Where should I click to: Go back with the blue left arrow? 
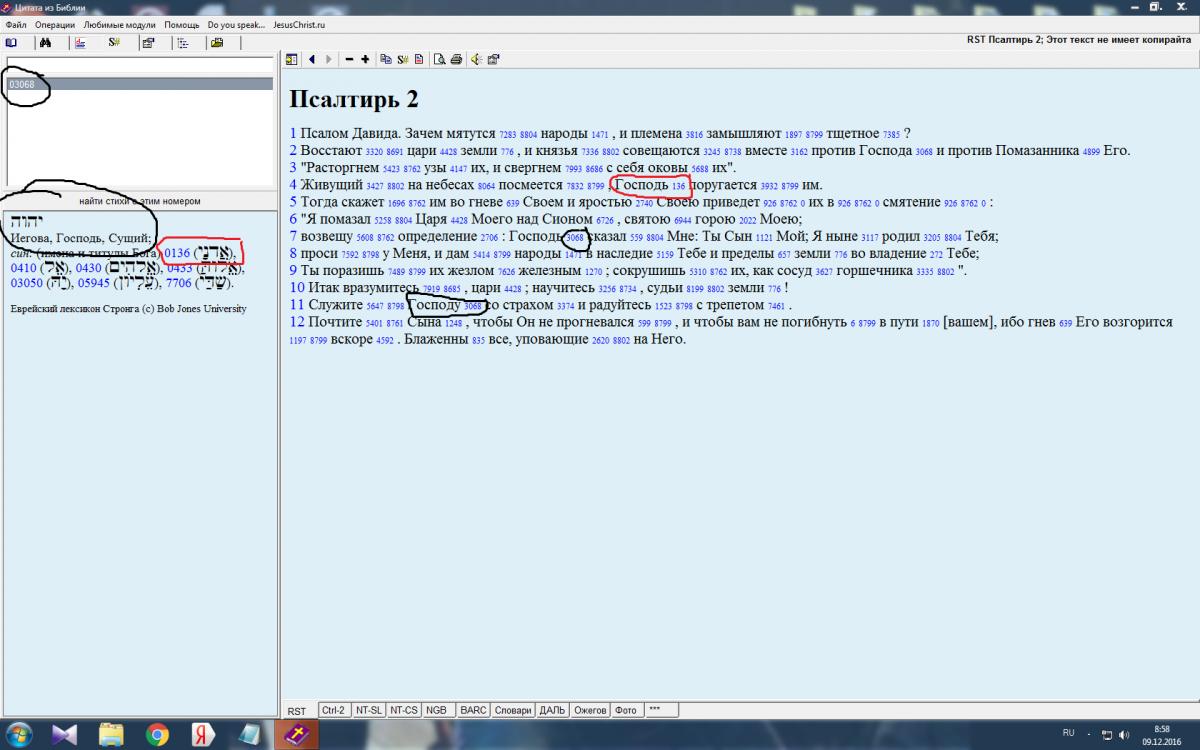point(312,59)
